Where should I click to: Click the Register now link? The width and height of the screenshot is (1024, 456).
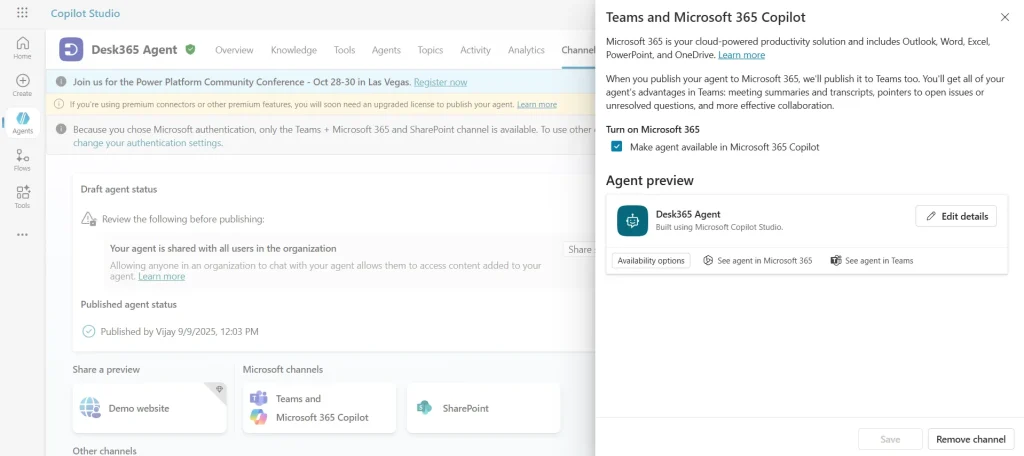click(x=440, y=82)
